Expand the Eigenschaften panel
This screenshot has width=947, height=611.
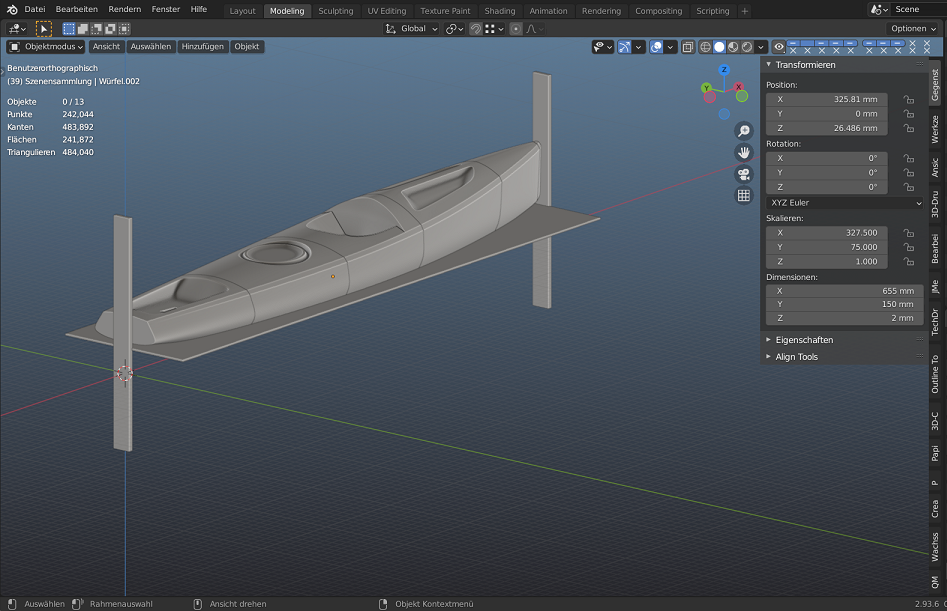804,340
